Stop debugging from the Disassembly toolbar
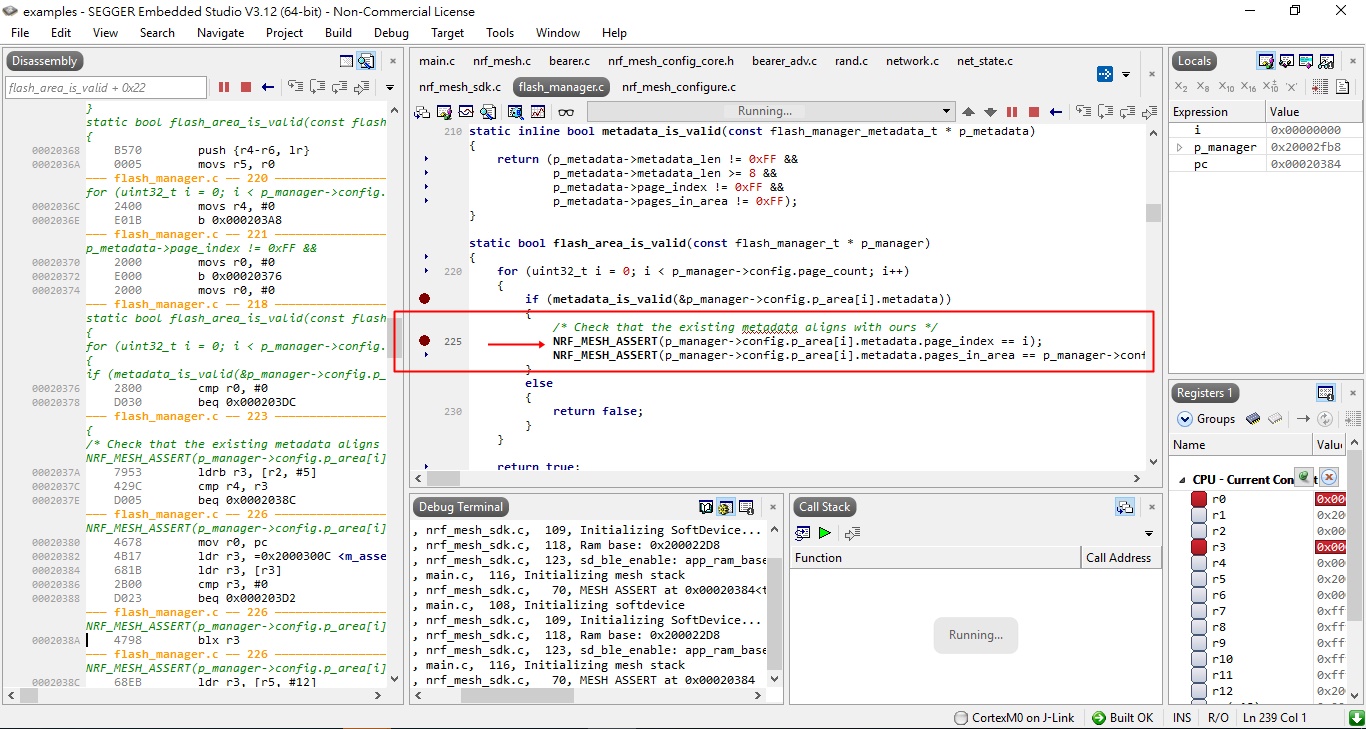The image size is (1366, 729). point(246,88)
